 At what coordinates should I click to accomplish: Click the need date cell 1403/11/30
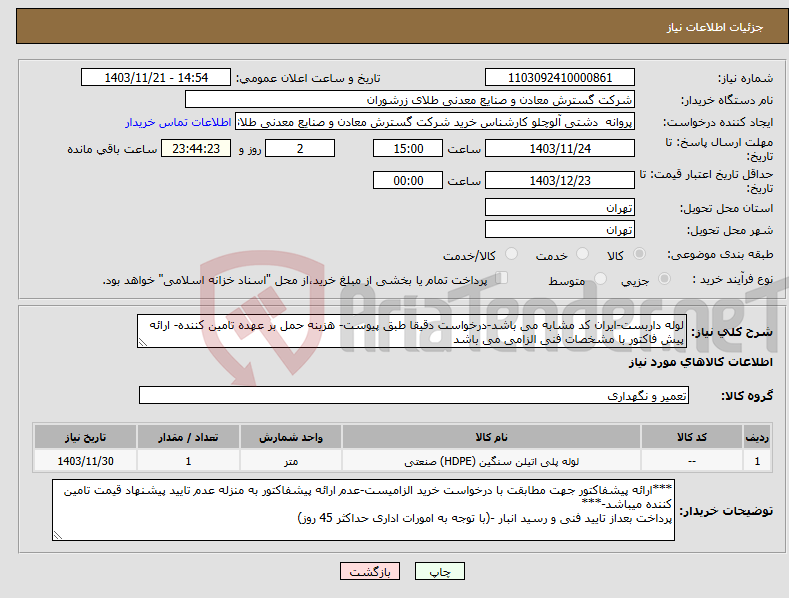[x=85, y=461]
